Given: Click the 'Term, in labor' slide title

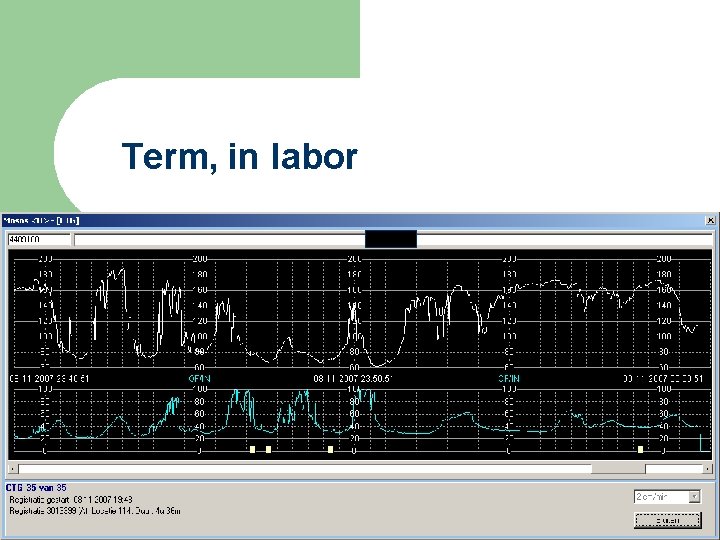Looking at the screenshot, I should (x=239, y=156).
